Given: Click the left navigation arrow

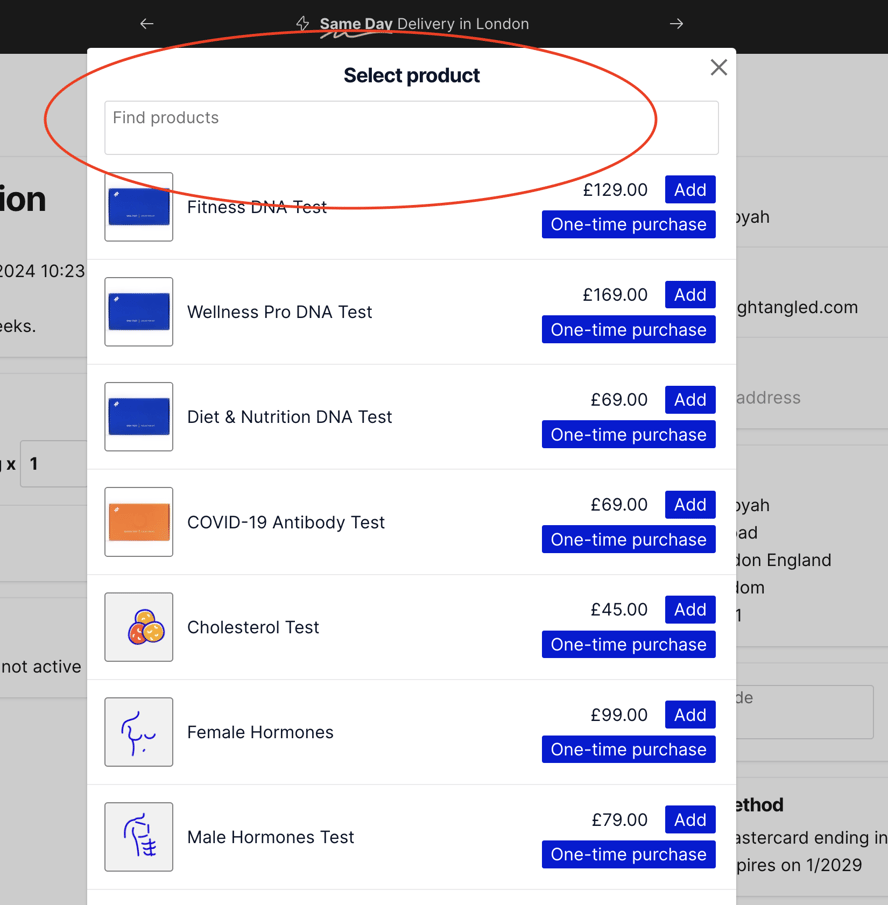Looking at the screenshot, I should (x=146, y=23).
